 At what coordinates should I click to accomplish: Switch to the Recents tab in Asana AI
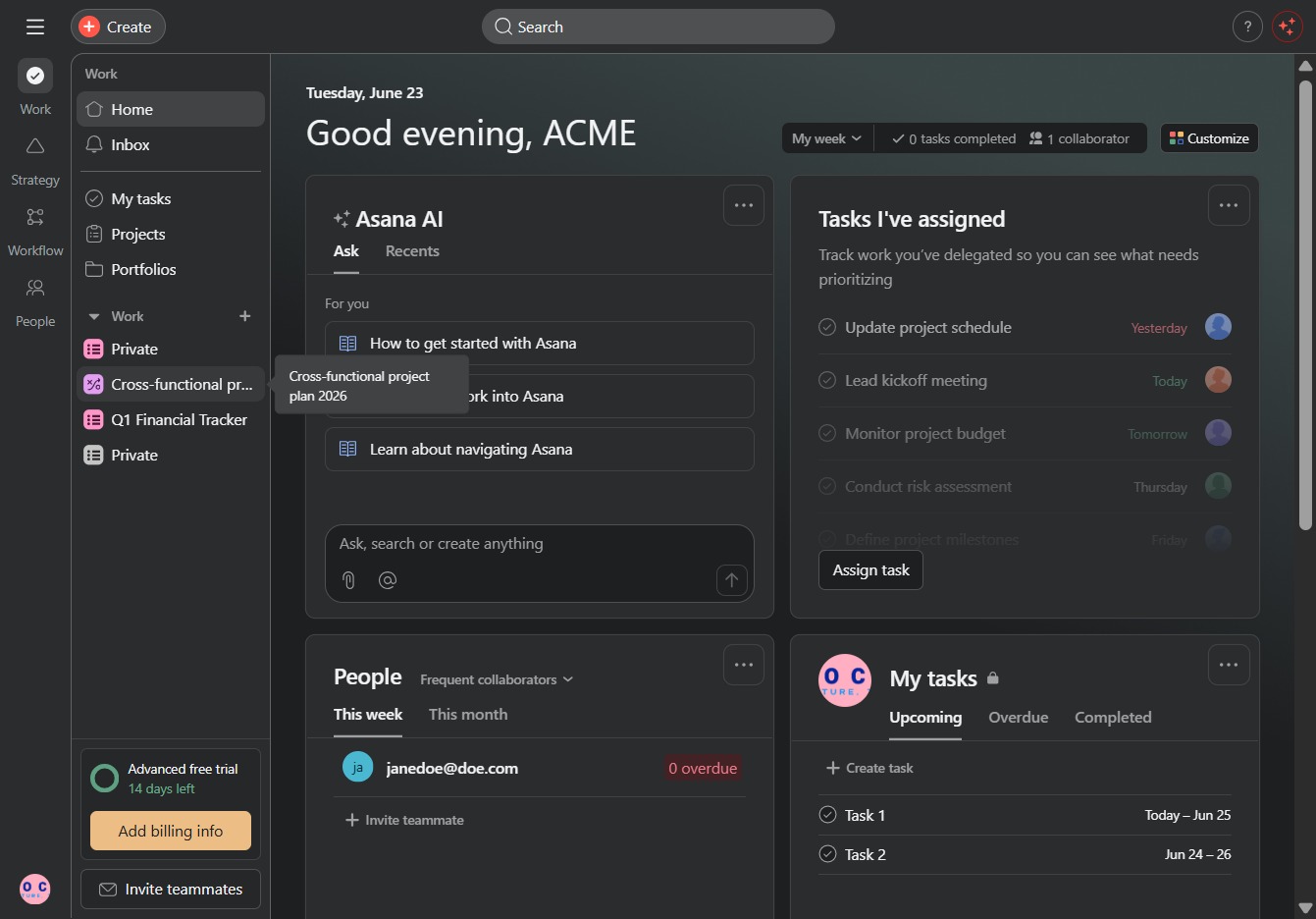[x=412, y=251]
